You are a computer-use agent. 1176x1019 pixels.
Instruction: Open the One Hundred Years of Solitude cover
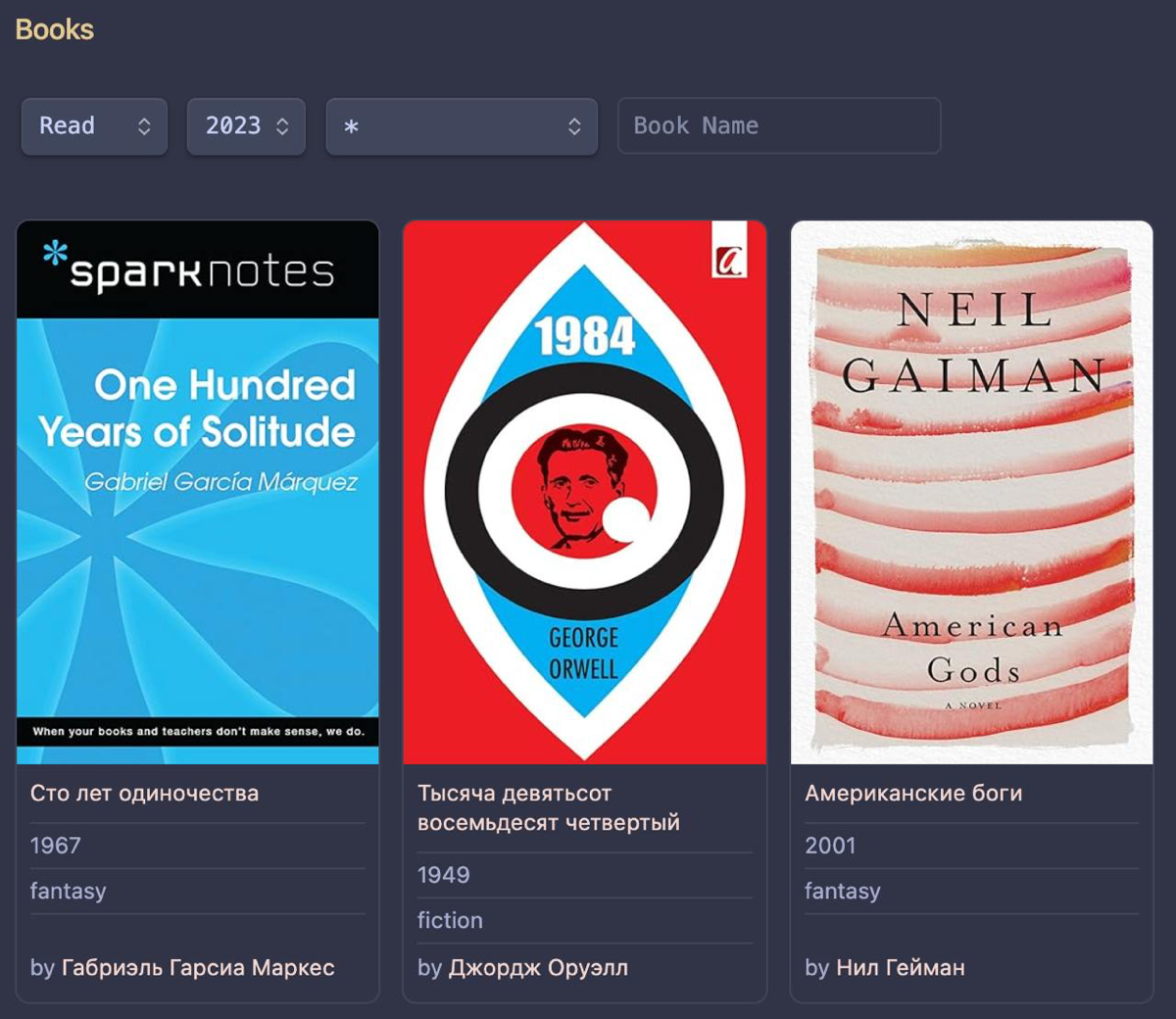[x=198, y=493]
